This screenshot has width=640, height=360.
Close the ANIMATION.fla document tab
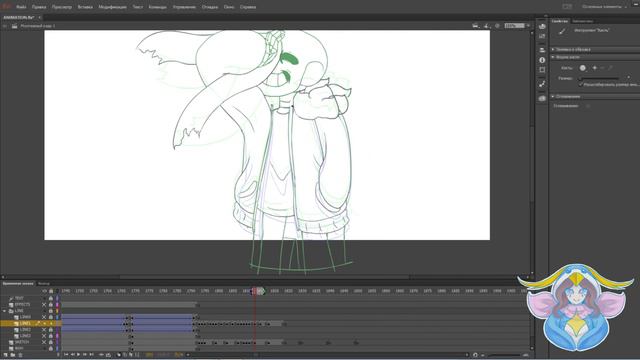pos(40,18)
